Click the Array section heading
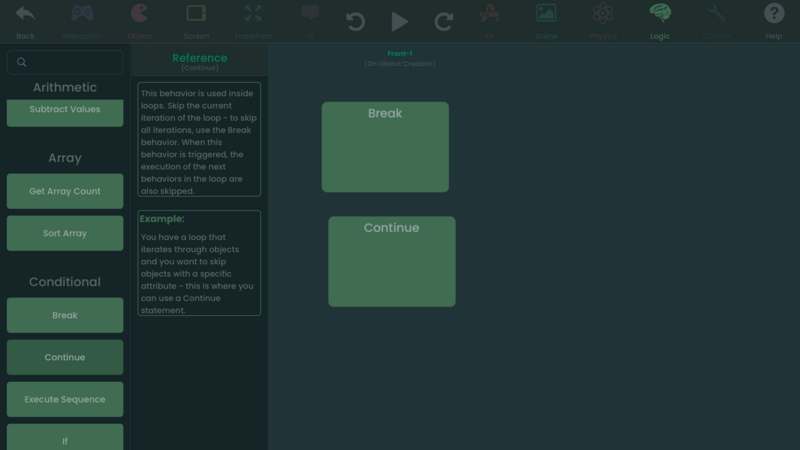Viewport: 800px width, 450px height. pyautogui.click(x=65, y=158)
